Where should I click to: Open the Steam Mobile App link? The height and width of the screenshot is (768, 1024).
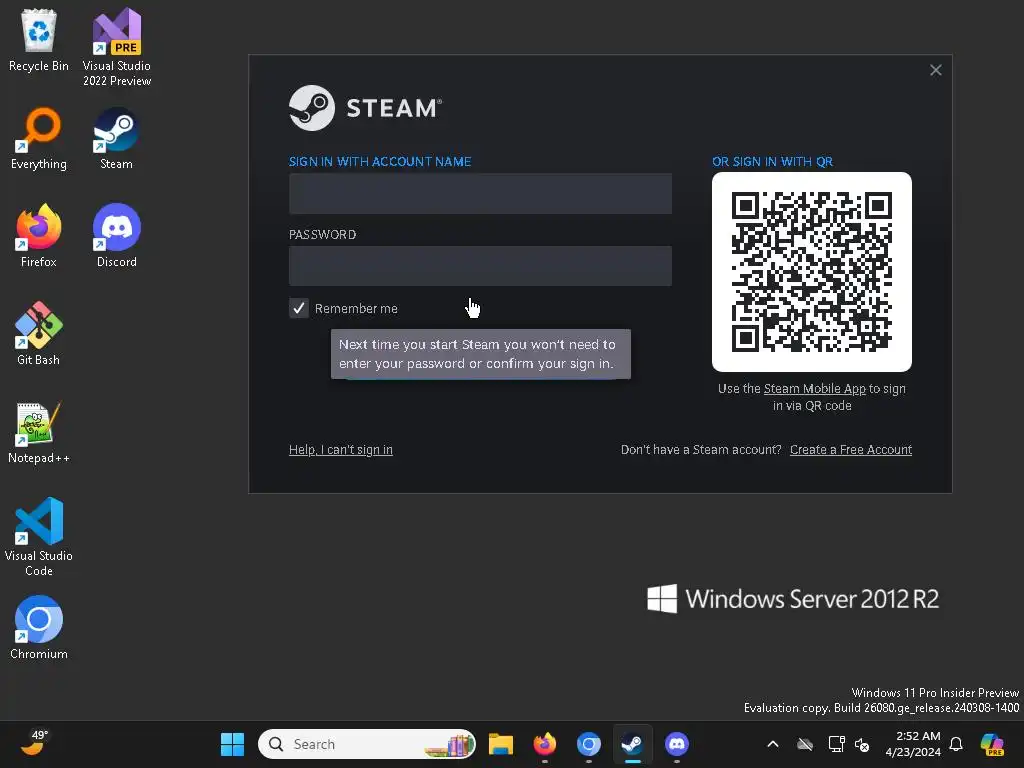(814, 389)
